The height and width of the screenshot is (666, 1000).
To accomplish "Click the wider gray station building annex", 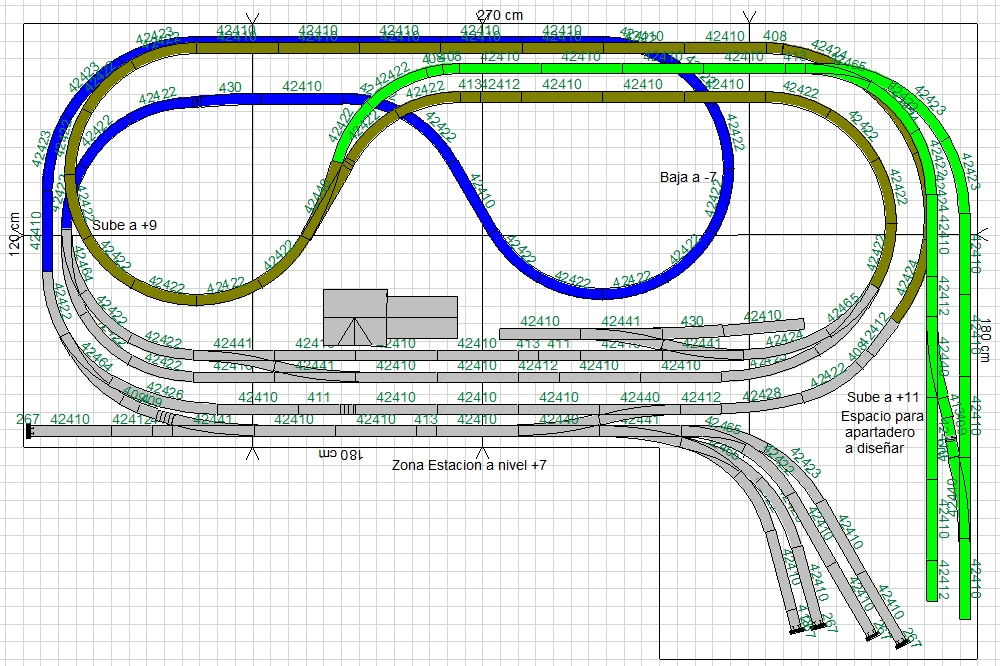I will click(422, 317).
